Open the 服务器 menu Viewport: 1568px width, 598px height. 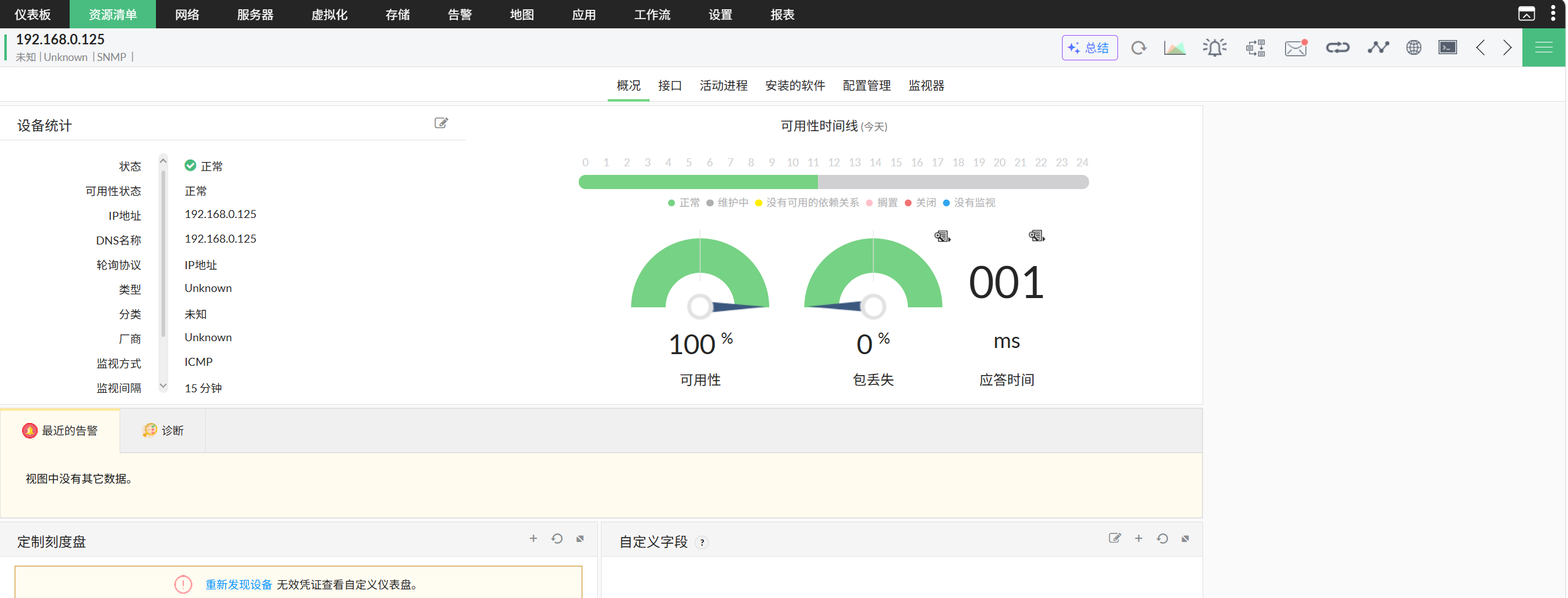pyautogui.click(x=255, y=14)
